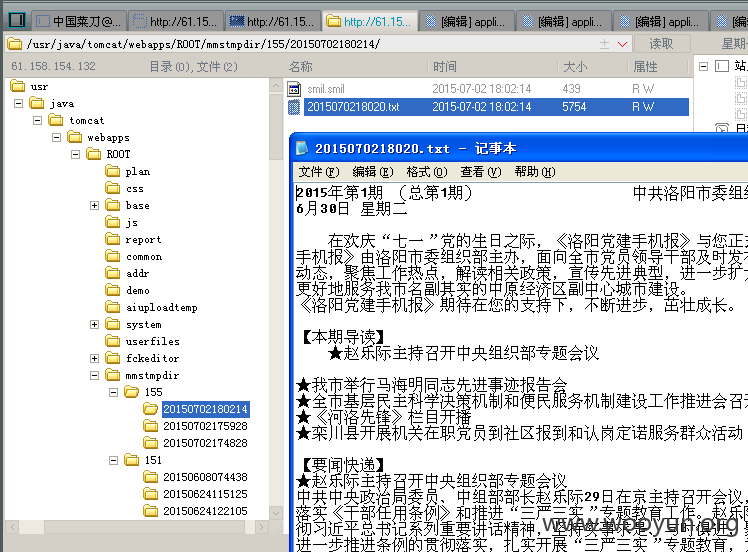Image resolution: width=748 pixels, height=552 pixels.
Task: Open the 查看(V) menu in Notepad
Action: coord(480,172)
